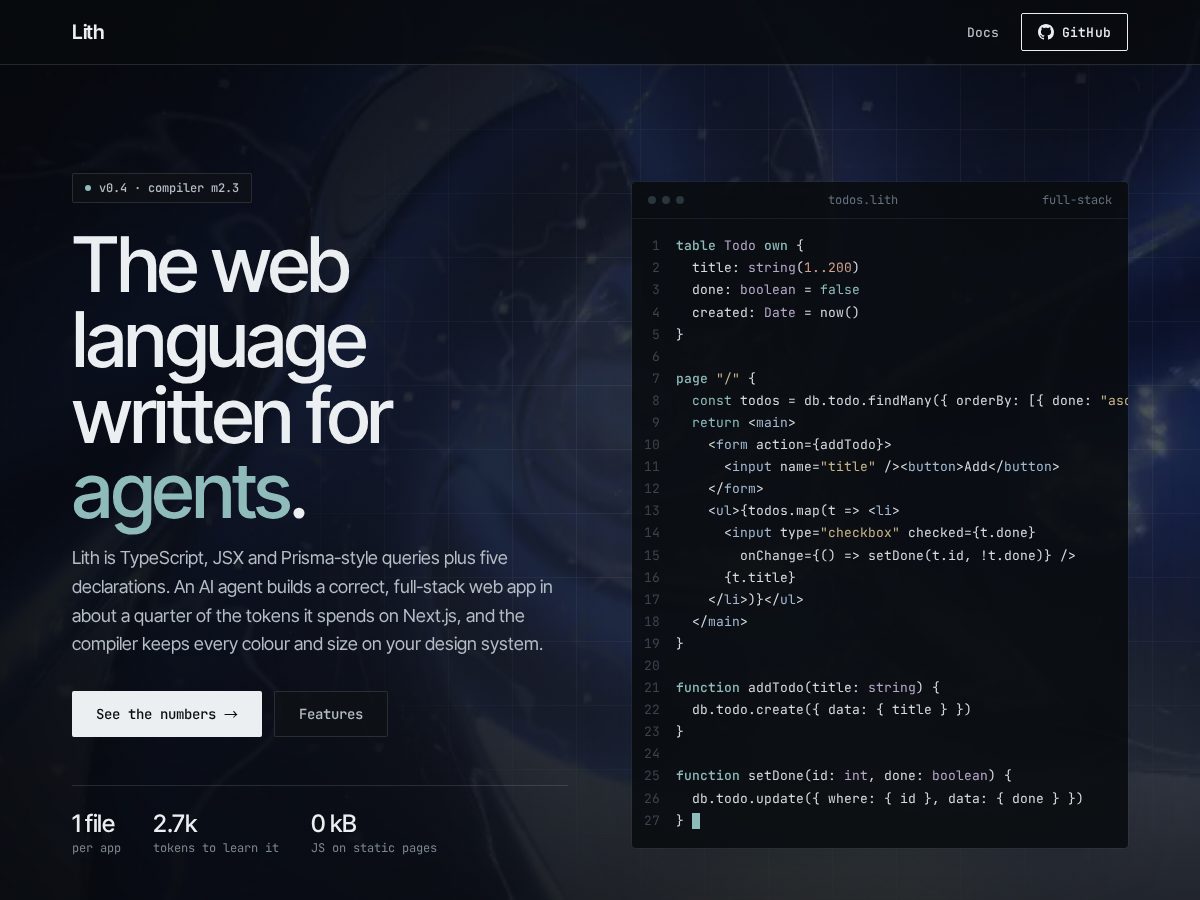Click the Lith logo in header
Image resolution: width=1200 pixels, height=900 pixels.
coord(88,32)
